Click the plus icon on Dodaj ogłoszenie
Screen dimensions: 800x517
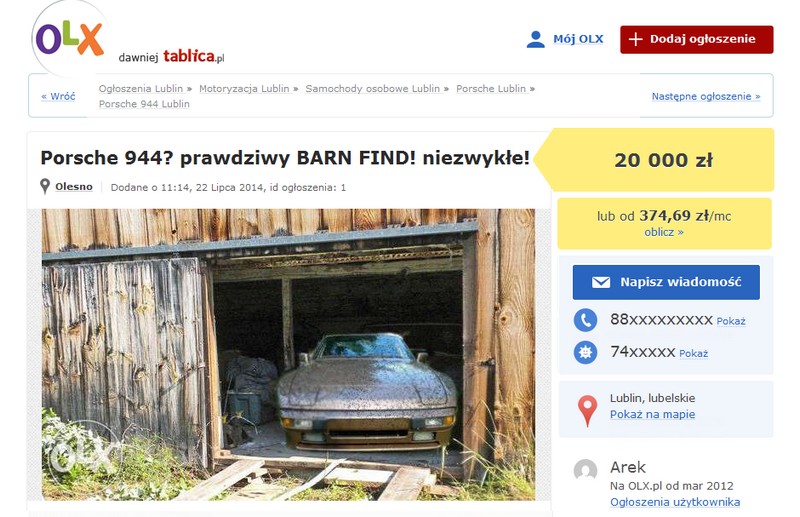click(x=635, y=39)
